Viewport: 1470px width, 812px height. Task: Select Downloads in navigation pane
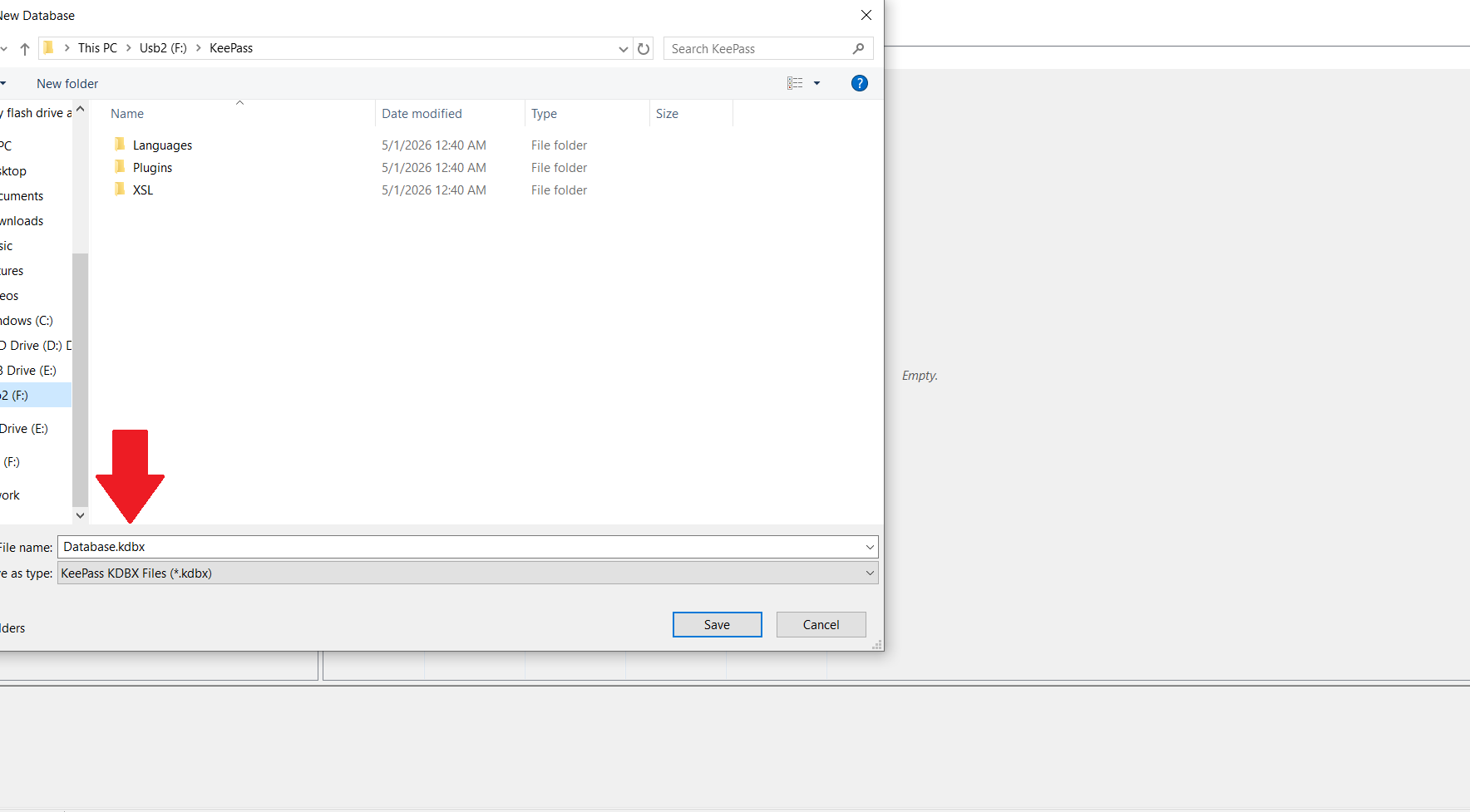pyautogui.click(x=22, y=221)
